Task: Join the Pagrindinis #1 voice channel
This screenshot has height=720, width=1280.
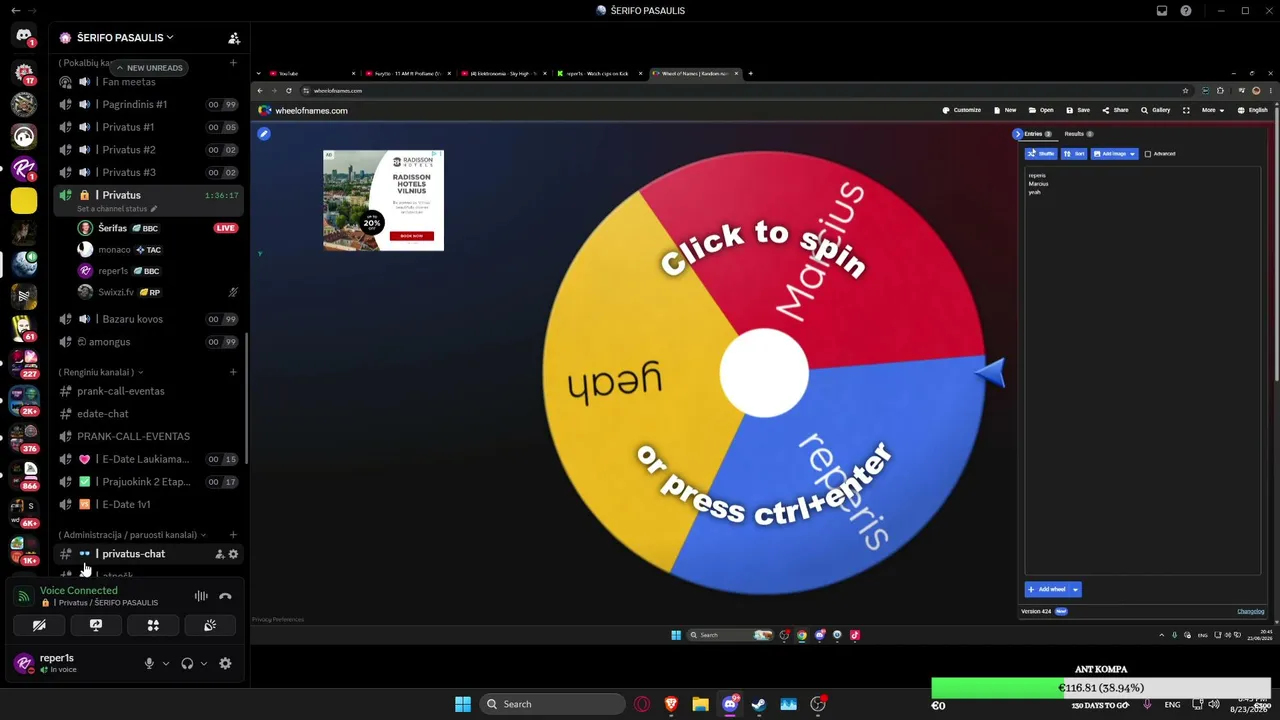Action: 148,104
